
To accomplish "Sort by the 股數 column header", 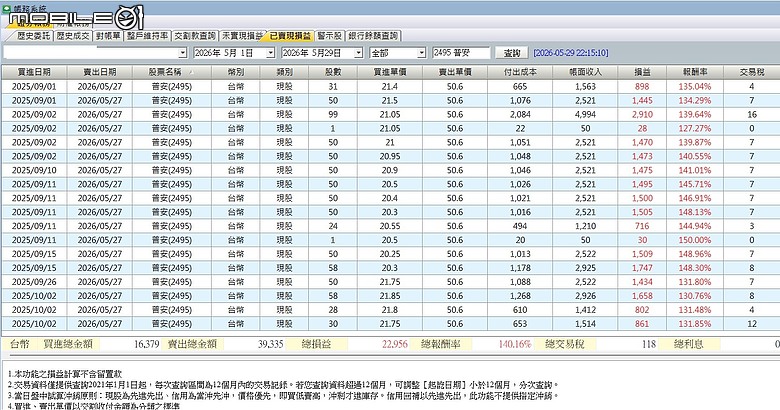I will point(333,72).
